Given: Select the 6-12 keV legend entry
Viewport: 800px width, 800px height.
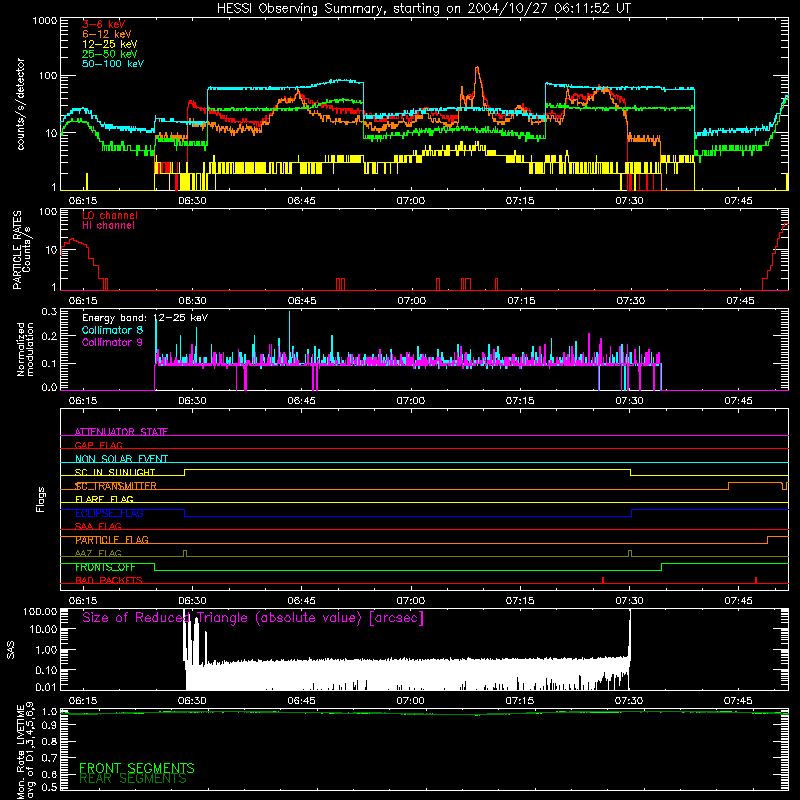Looking at the screenshot, I should [107, 34].
